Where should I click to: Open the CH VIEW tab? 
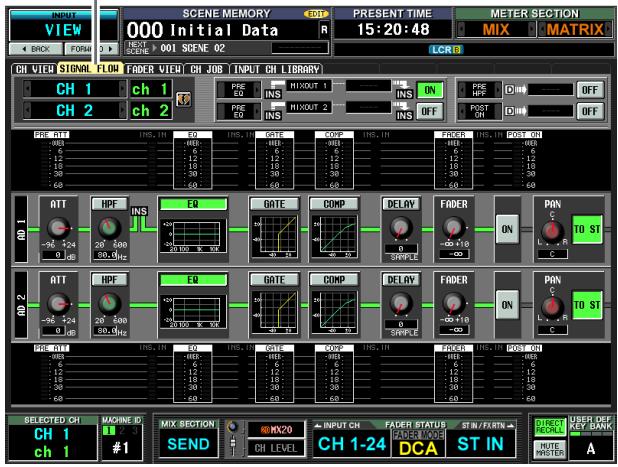pos(34,69)
